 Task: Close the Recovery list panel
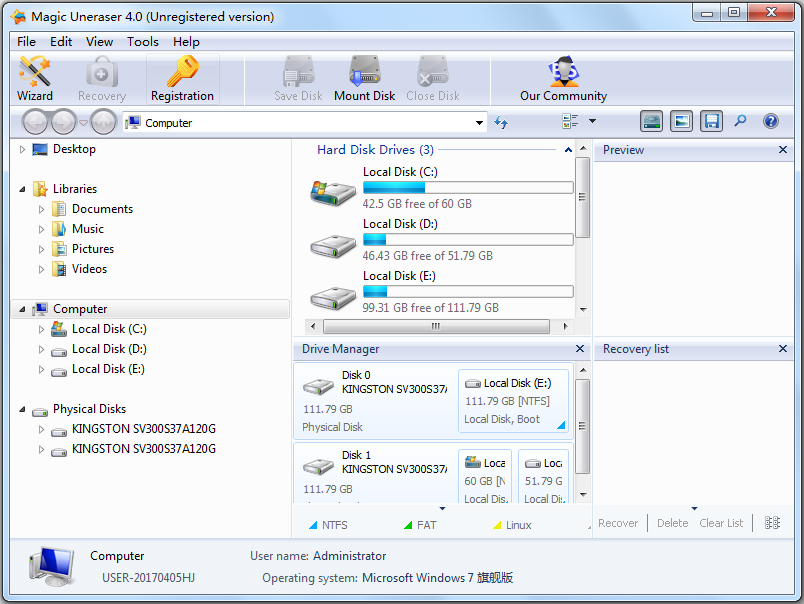coord(782,349)
